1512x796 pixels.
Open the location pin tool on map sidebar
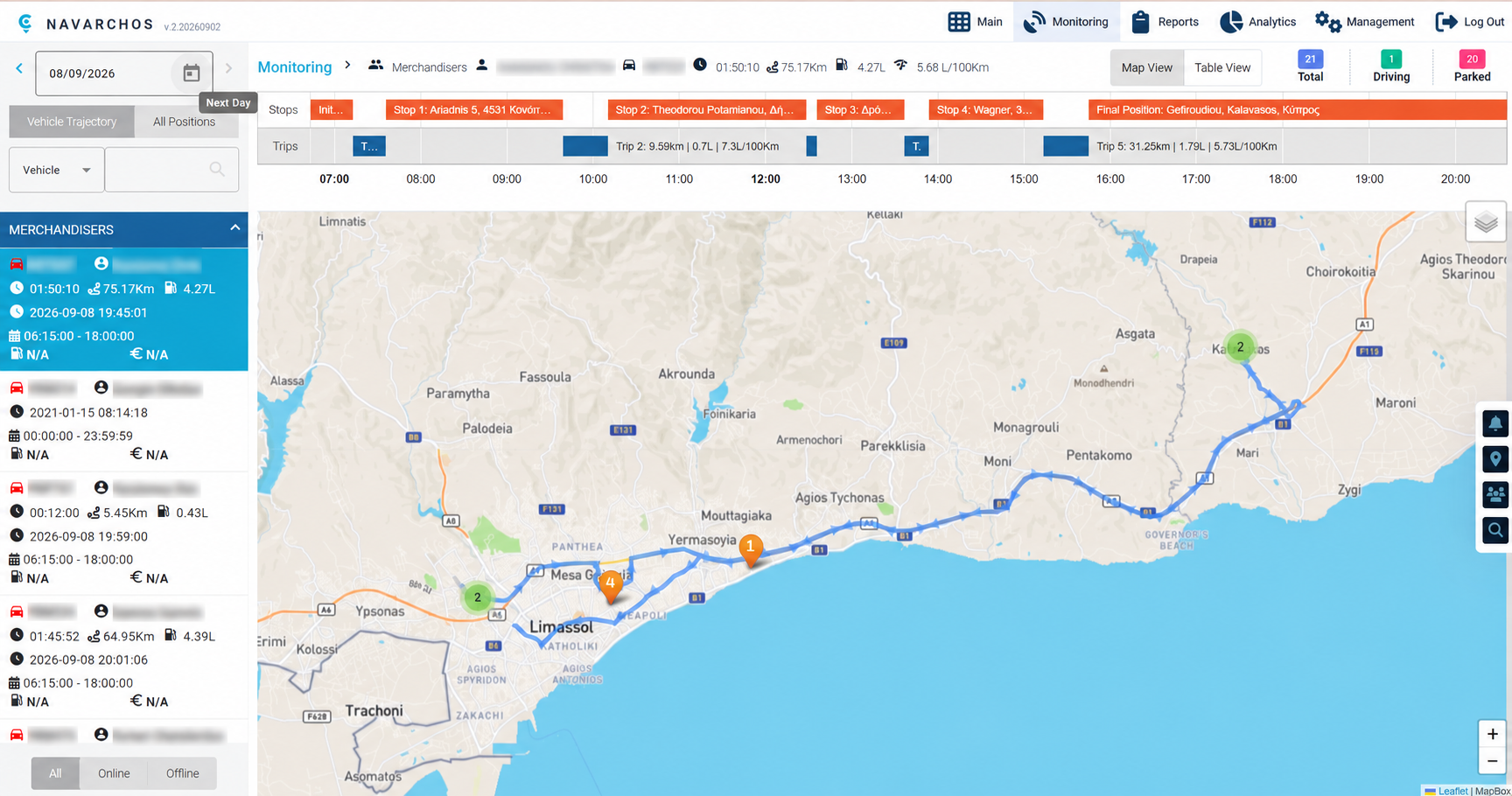pos(1495,459)
